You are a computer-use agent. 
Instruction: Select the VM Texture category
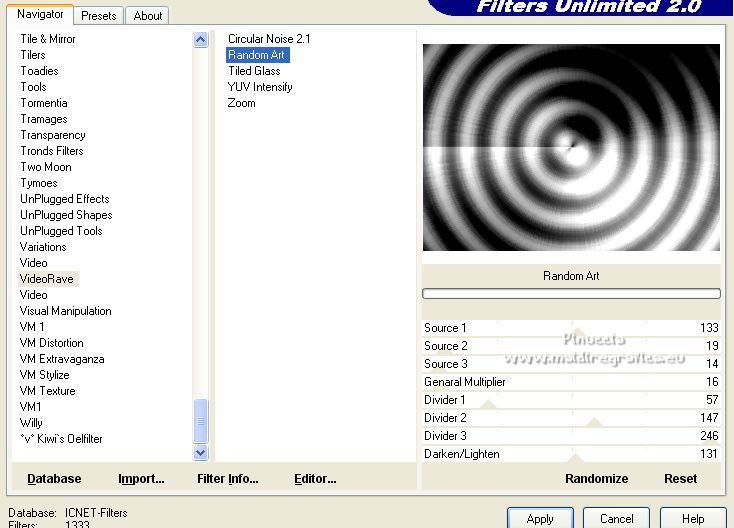pos(47,391)
